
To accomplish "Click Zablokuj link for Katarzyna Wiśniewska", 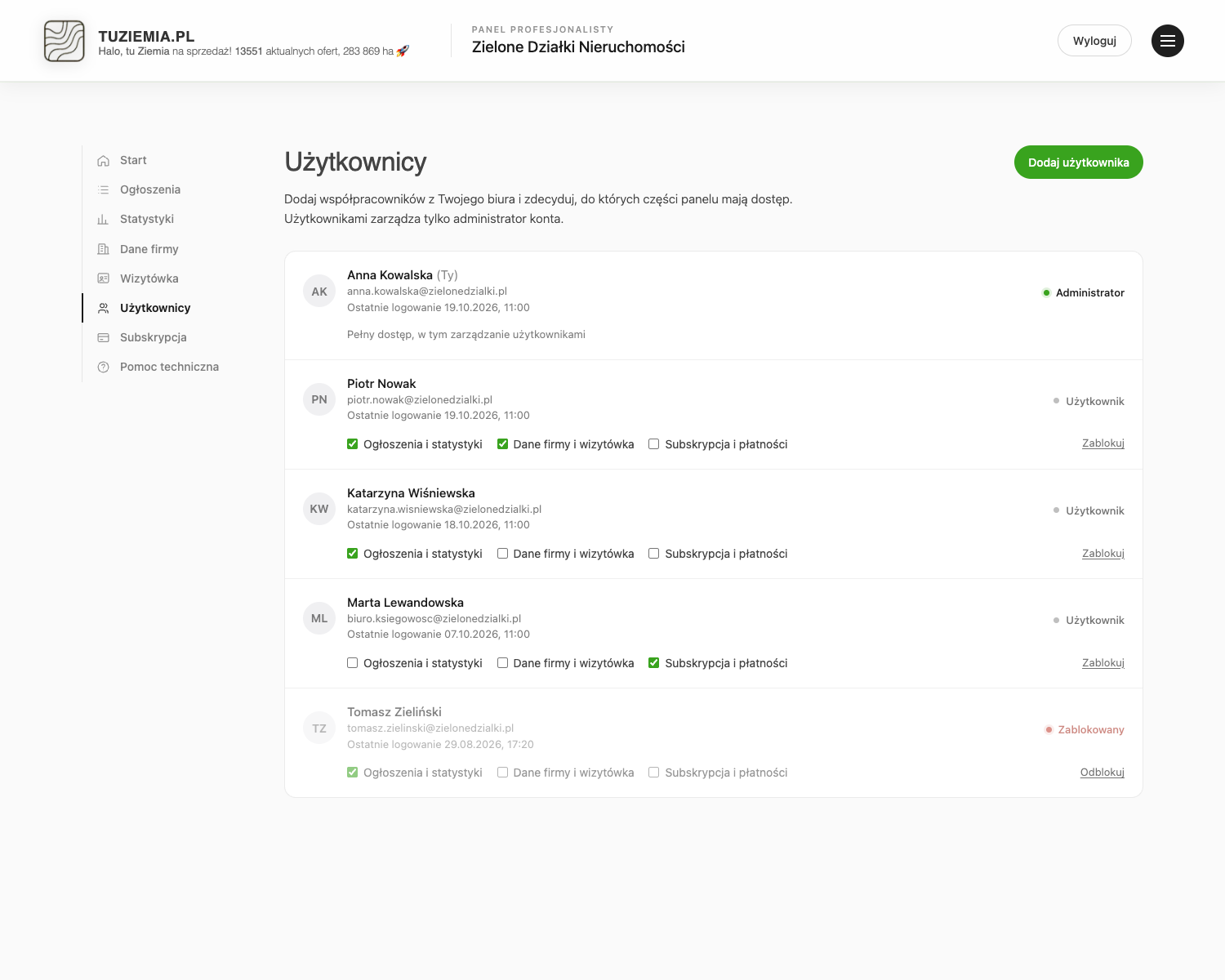I will [x=1103, y=554].
